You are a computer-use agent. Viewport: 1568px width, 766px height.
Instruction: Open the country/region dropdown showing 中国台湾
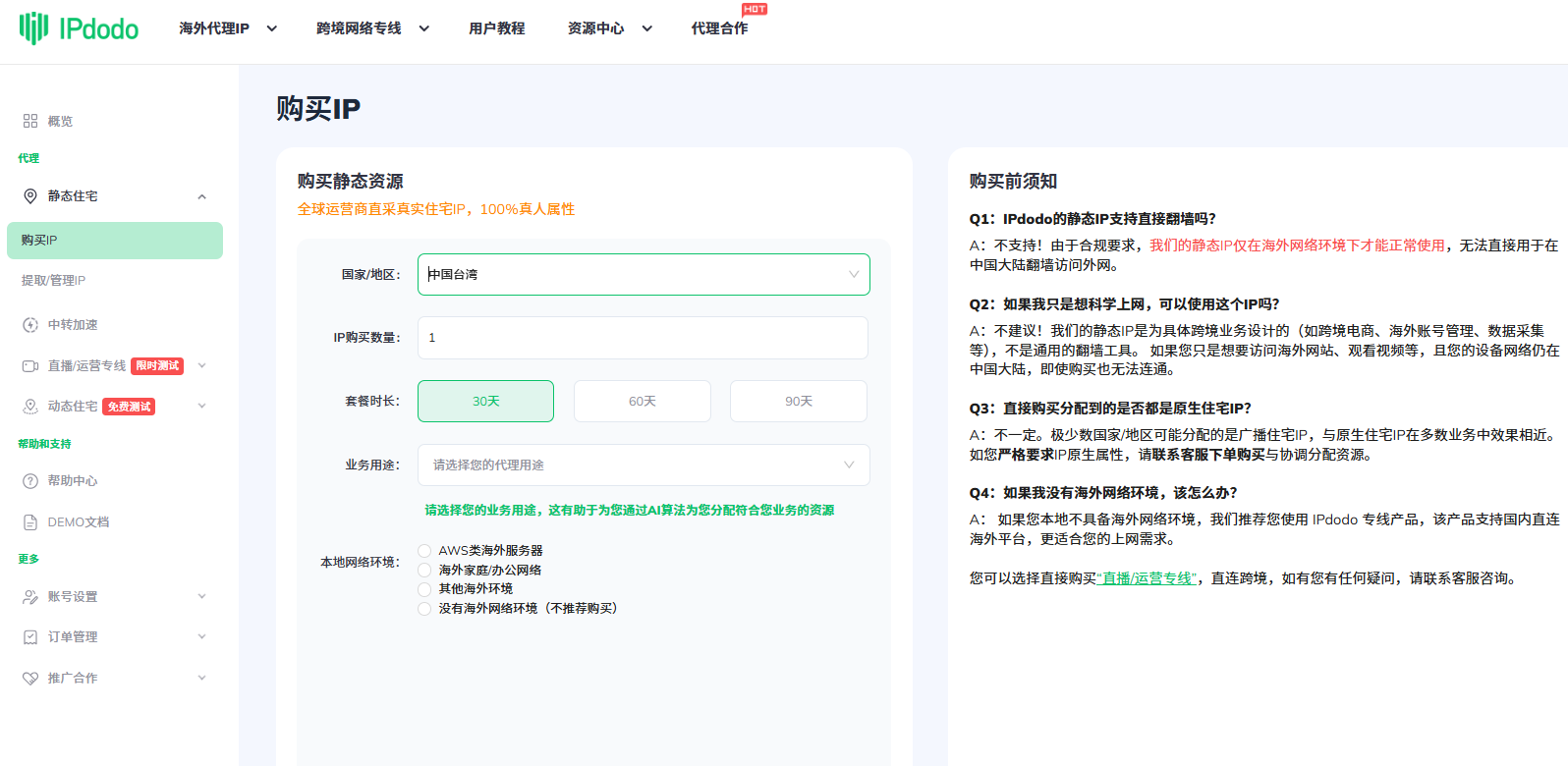pyautogui.click(x=644, y=275)
